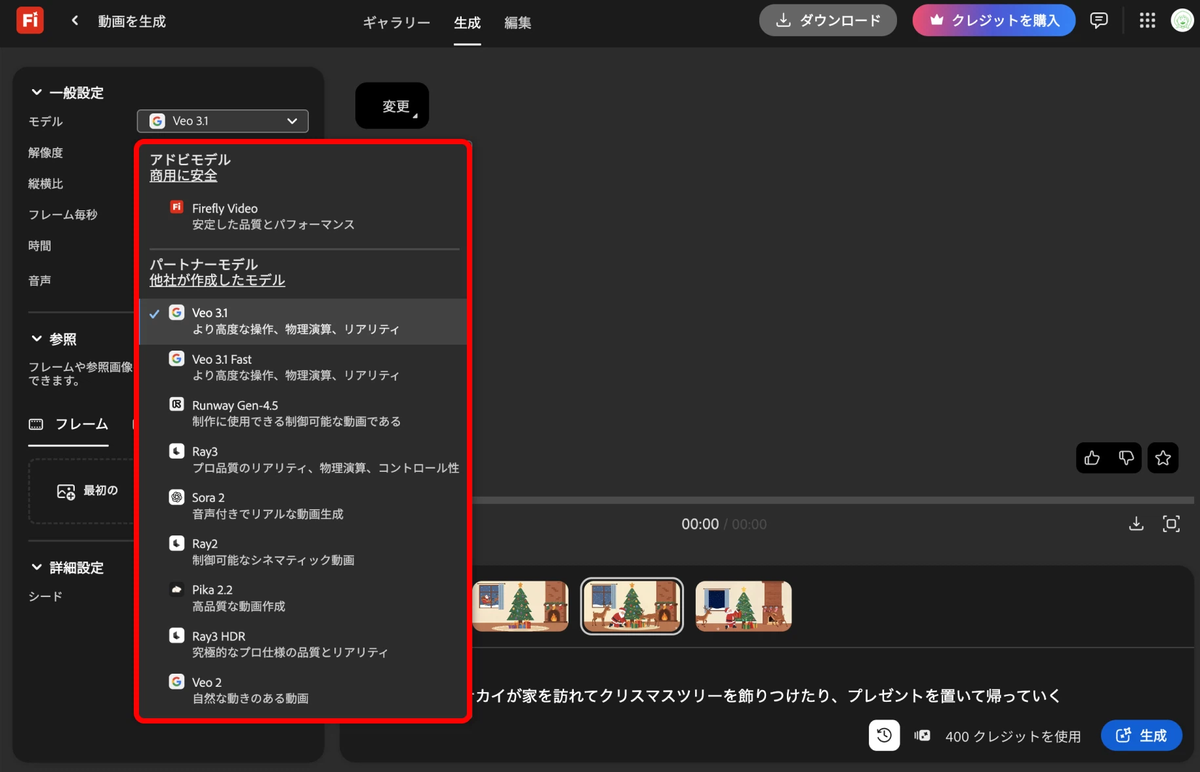Click the 音声 label
Image resolution: width=1200 pixels, height=772 pixels.
pyautogui.click(x=40, y=281)
